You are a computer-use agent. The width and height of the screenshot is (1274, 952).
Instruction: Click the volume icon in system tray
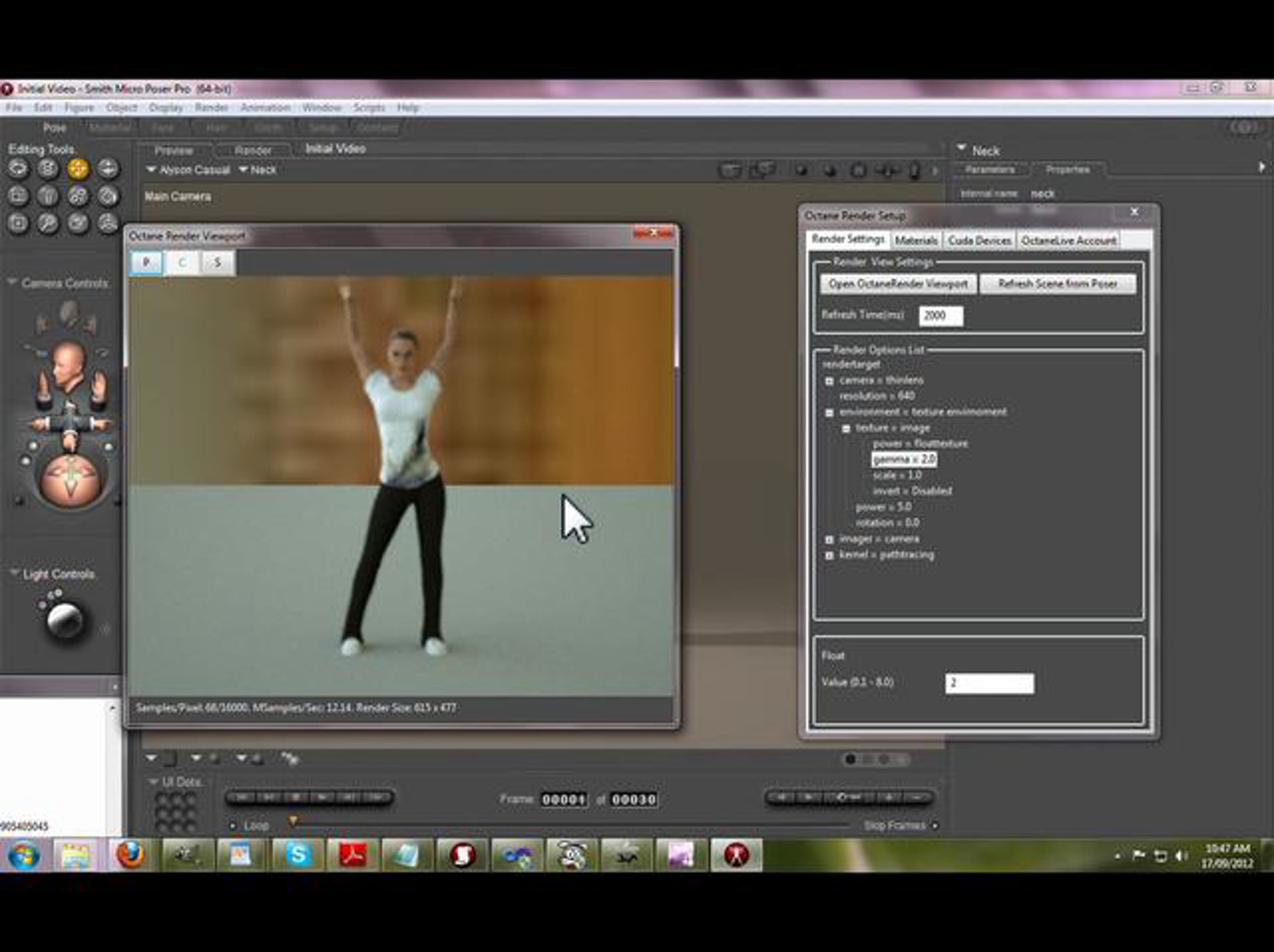point(1182,856)
